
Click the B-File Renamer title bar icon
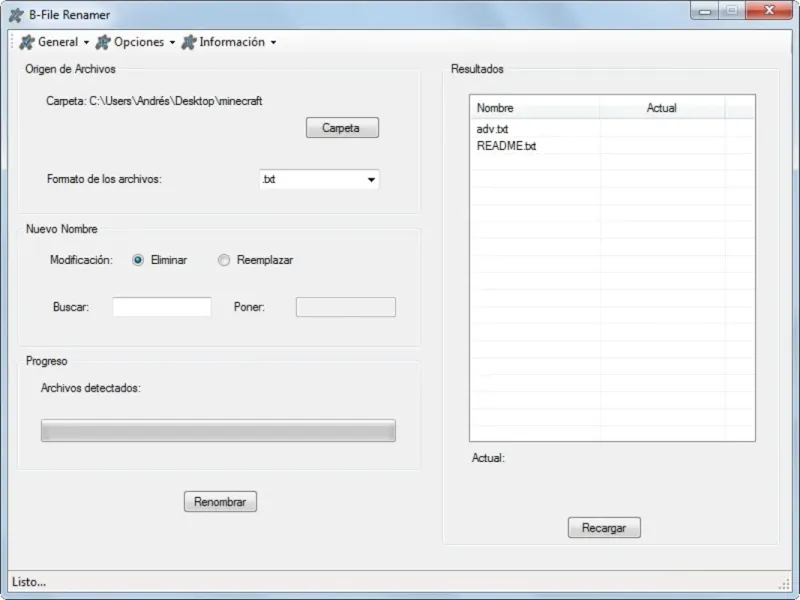coord(16,15)
